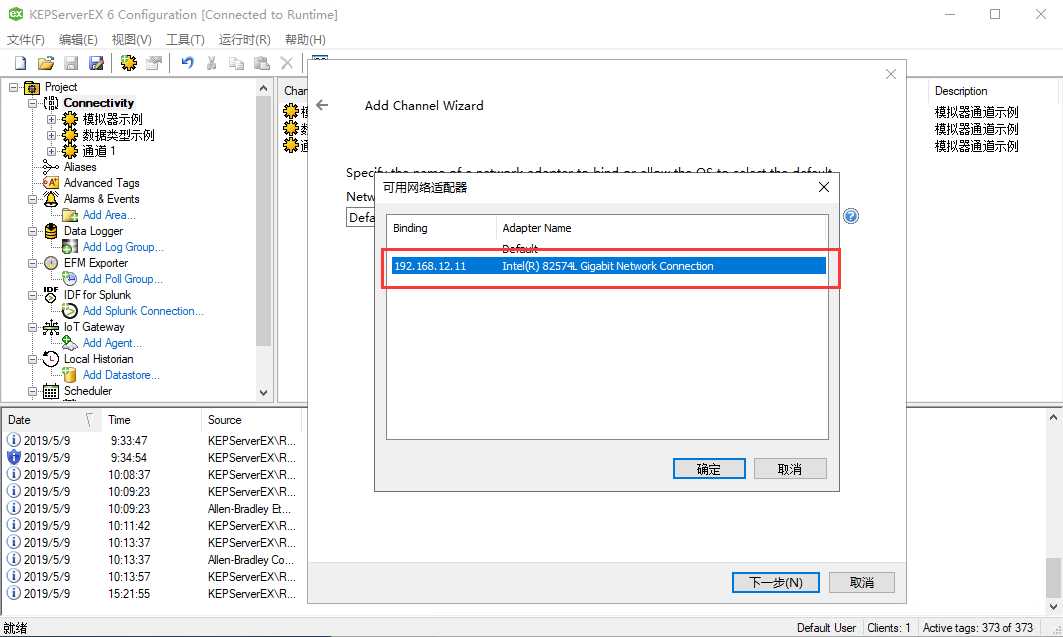Click the IDF for Splunk icon
Viewport: 1063px width, 637px height.
[51, 295]
